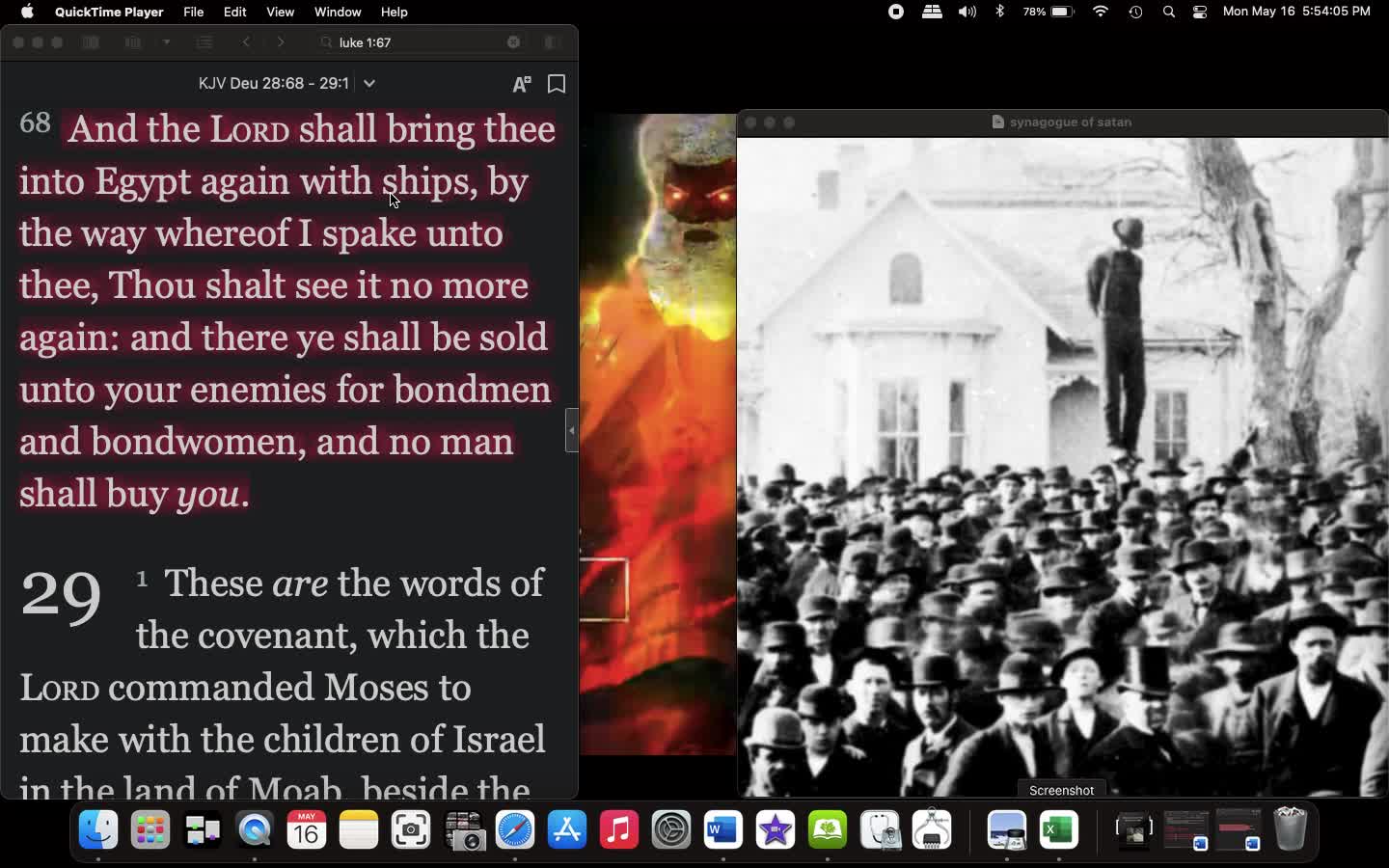The image size is (1389, 868).
Task: Open Image Capture from the Dock
Action: tap(463, 829)
